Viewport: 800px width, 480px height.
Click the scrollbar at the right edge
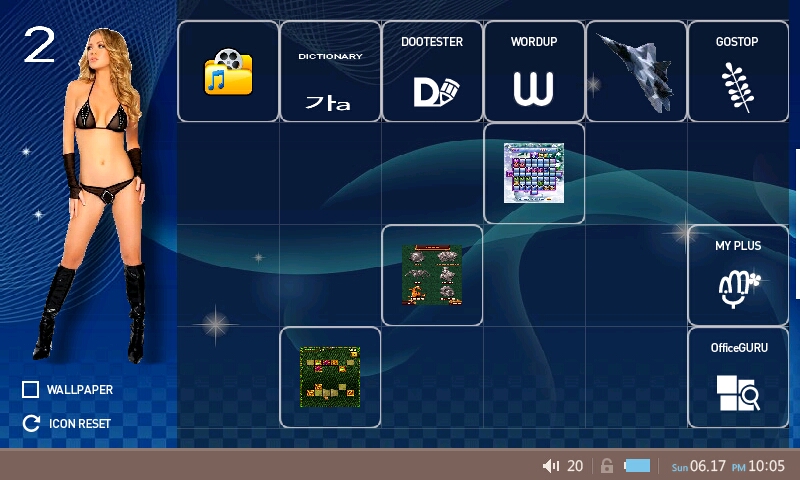(x=797, y=224)
